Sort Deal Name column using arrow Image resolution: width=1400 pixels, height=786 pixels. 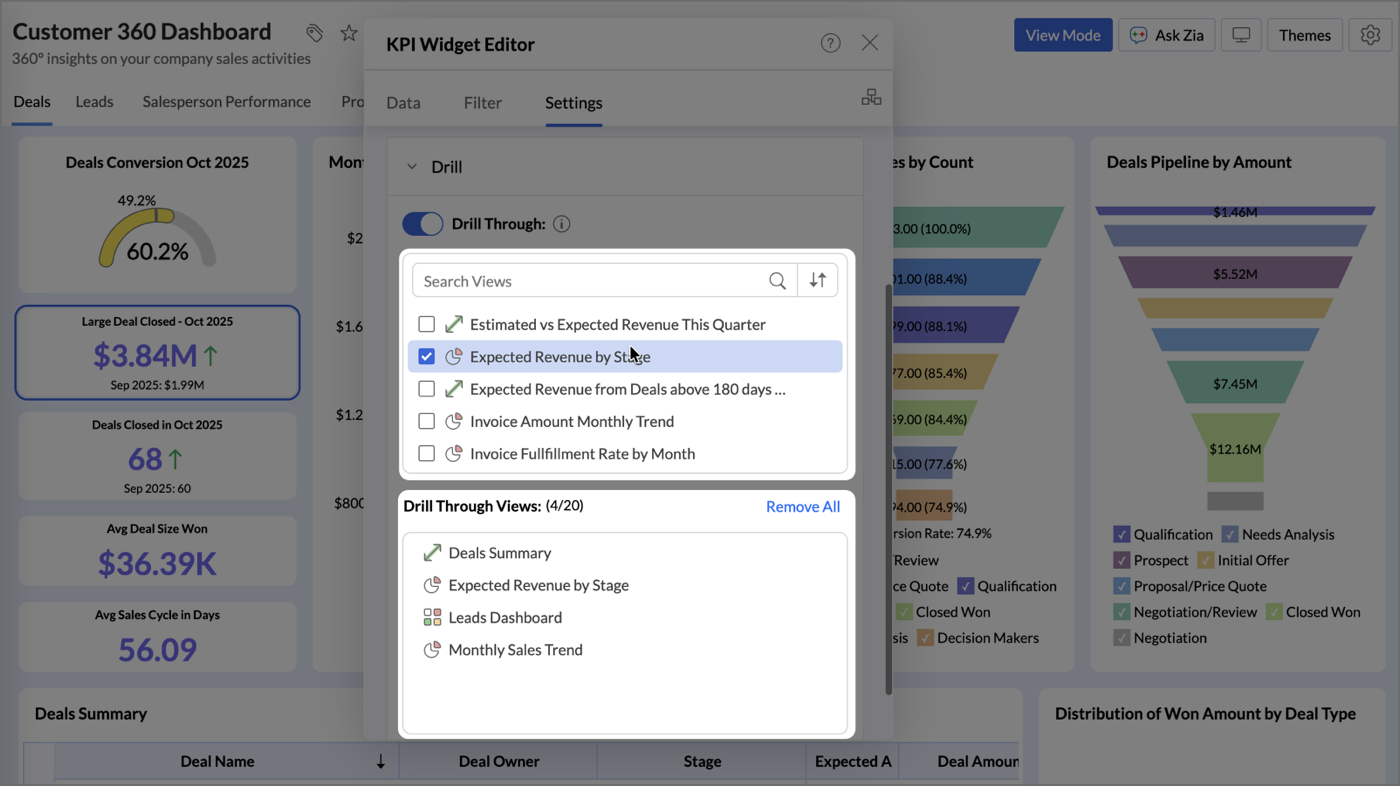[x=381, y=762]
